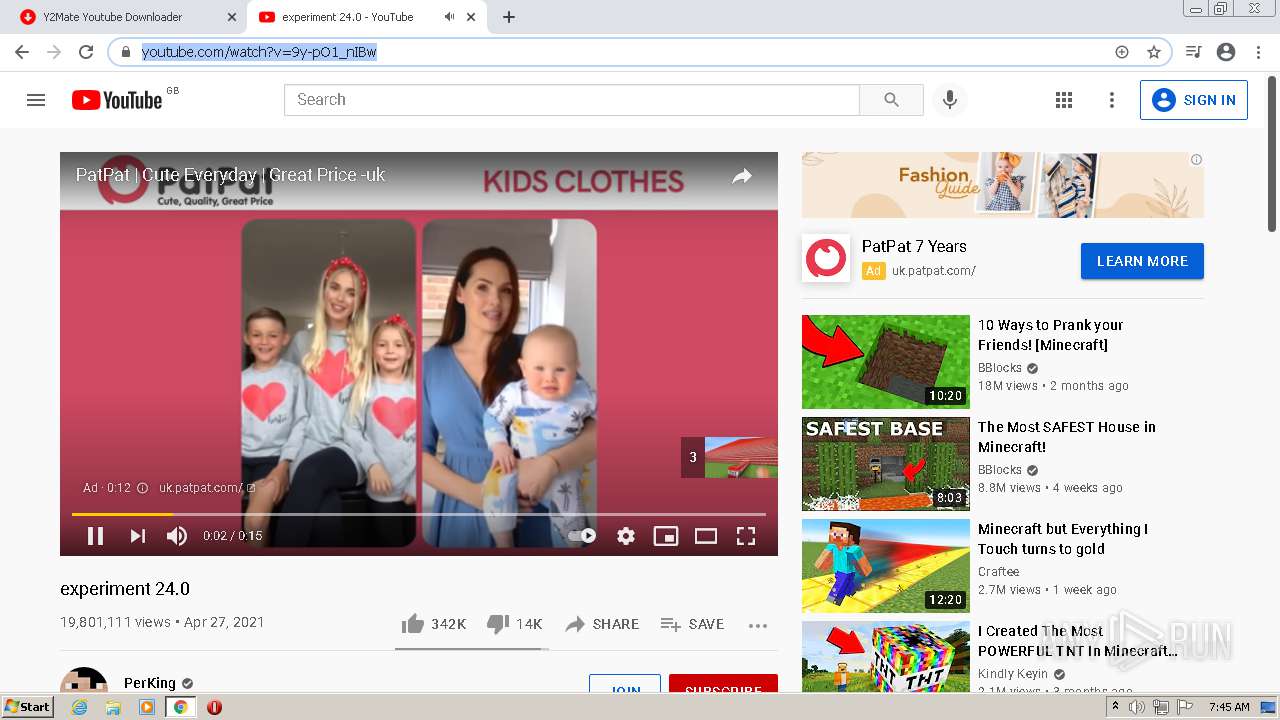Click the LEARN MORE ad button
This screenshot has height=720, width=1280.
(1142, 261)
